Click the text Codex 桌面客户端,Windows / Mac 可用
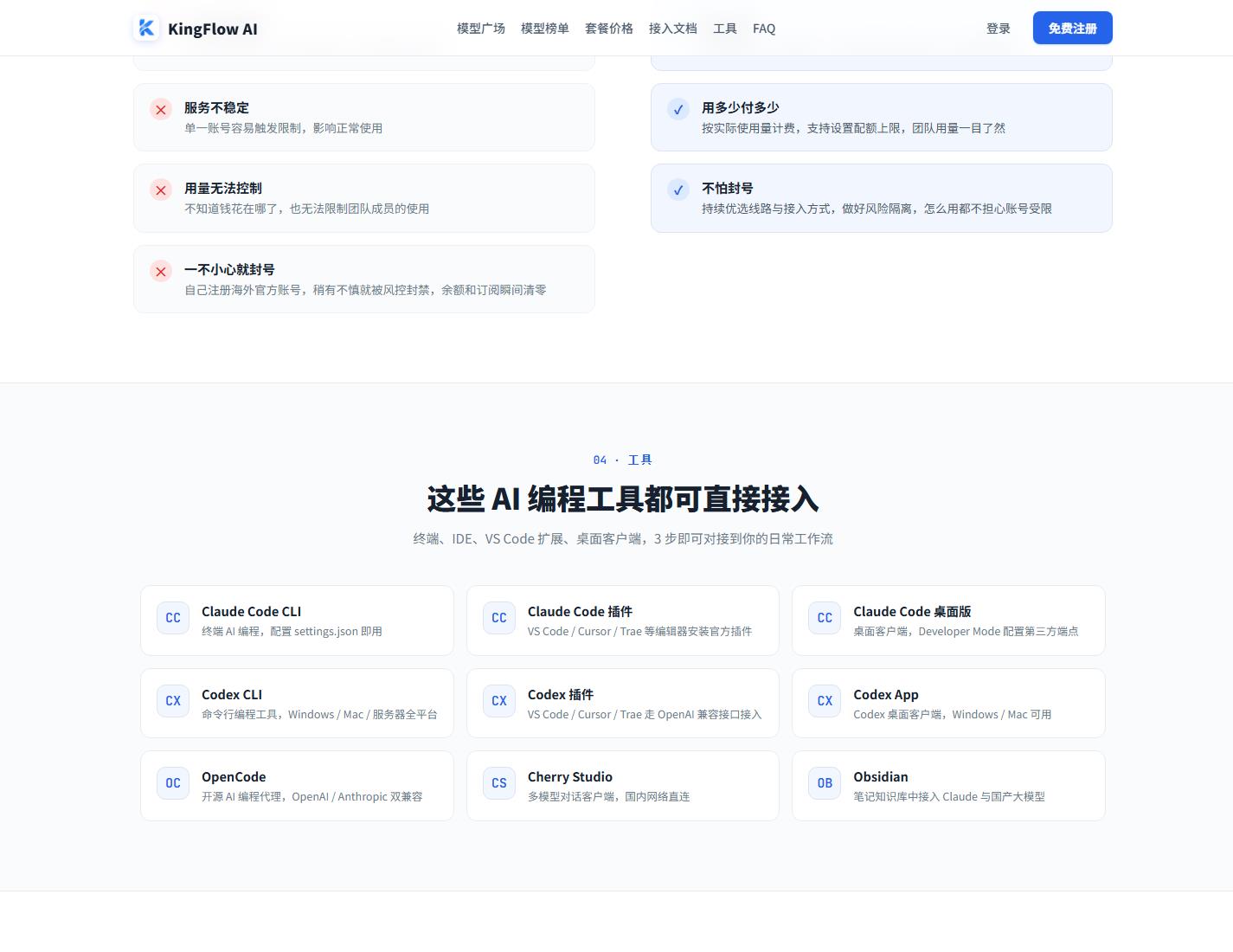 952,714
